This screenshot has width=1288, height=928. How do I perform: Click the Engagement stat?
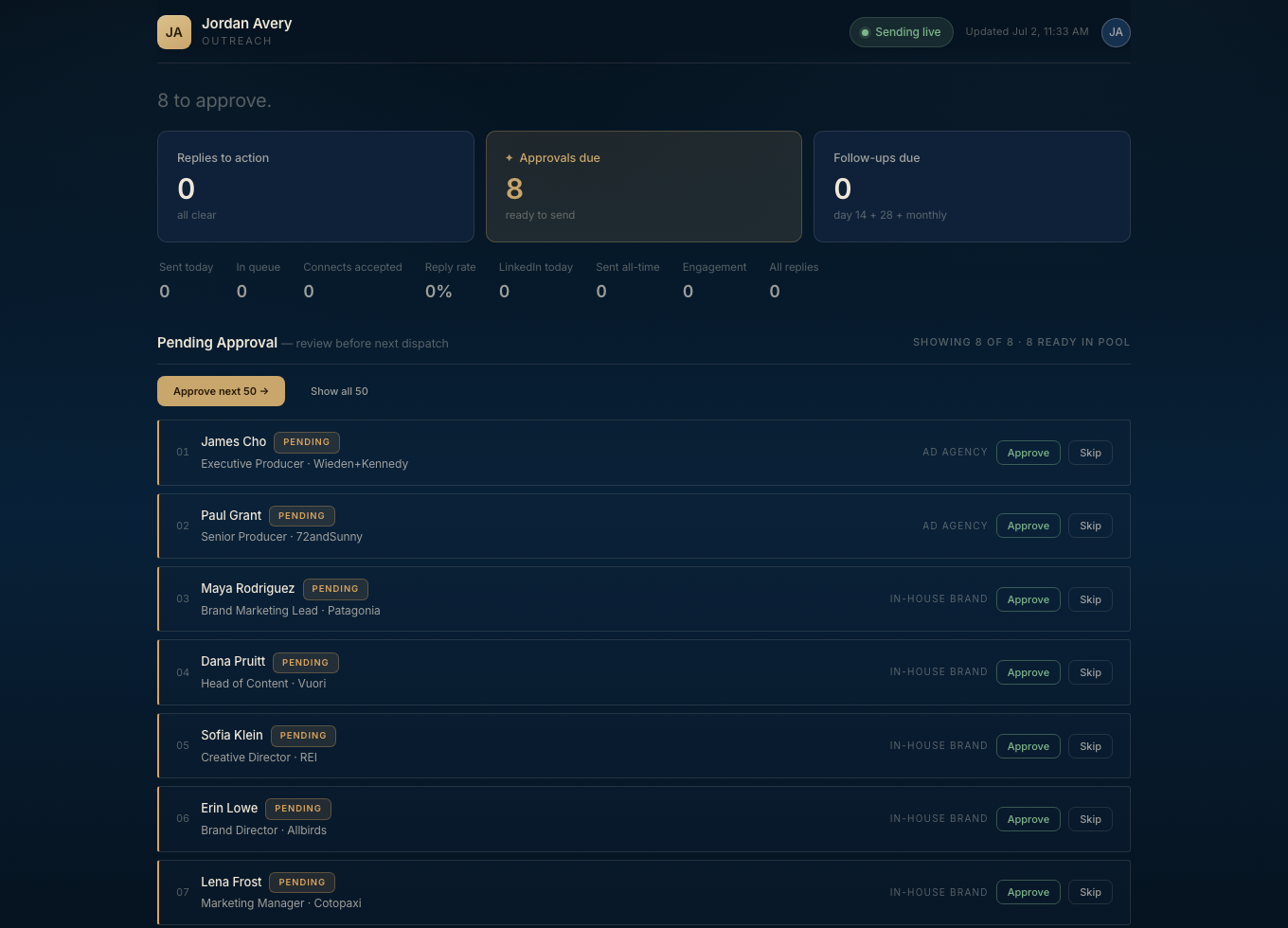coord(714,280)
